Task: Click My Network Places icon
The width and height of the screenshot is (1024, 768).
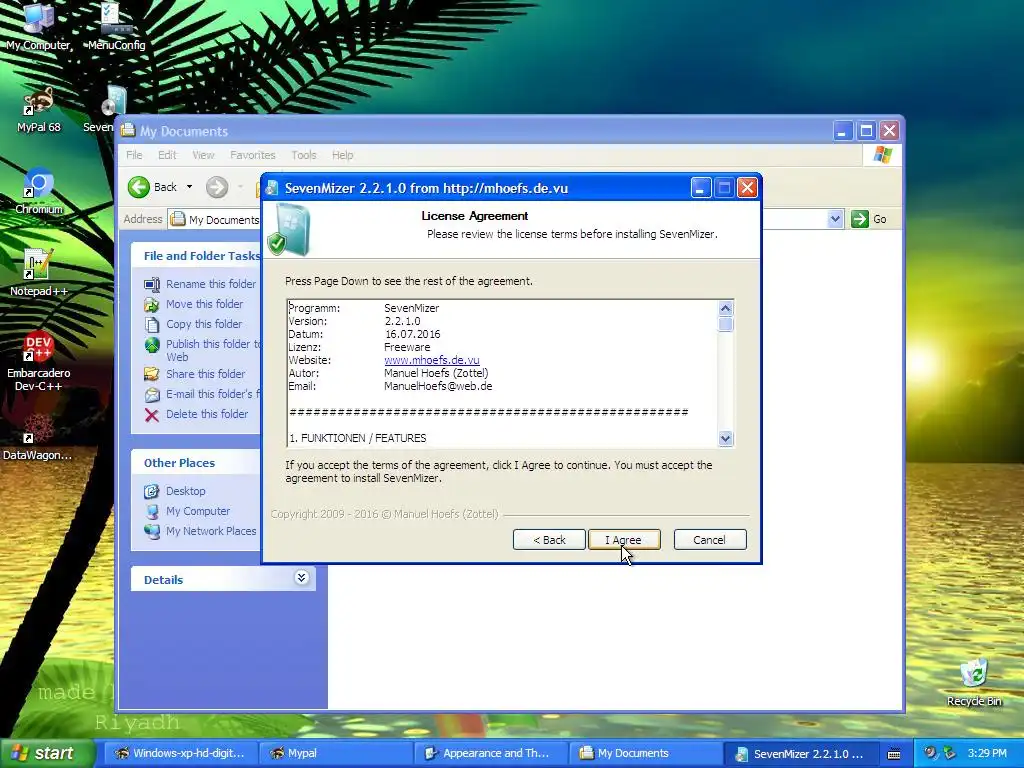Action: click(x=152, y=532)
